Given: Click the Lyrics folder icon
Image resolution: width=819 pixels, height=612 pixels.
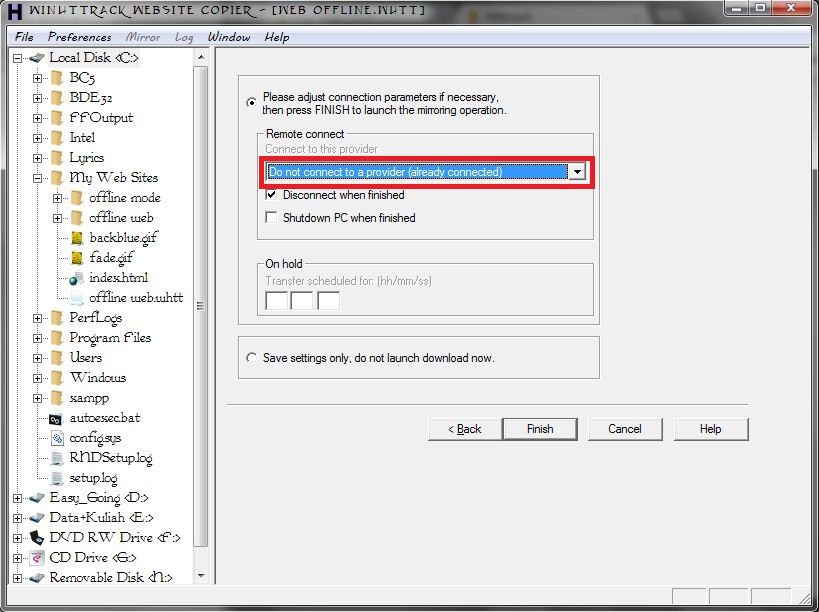Looking at the screenshot, I should tap(57, 158).
